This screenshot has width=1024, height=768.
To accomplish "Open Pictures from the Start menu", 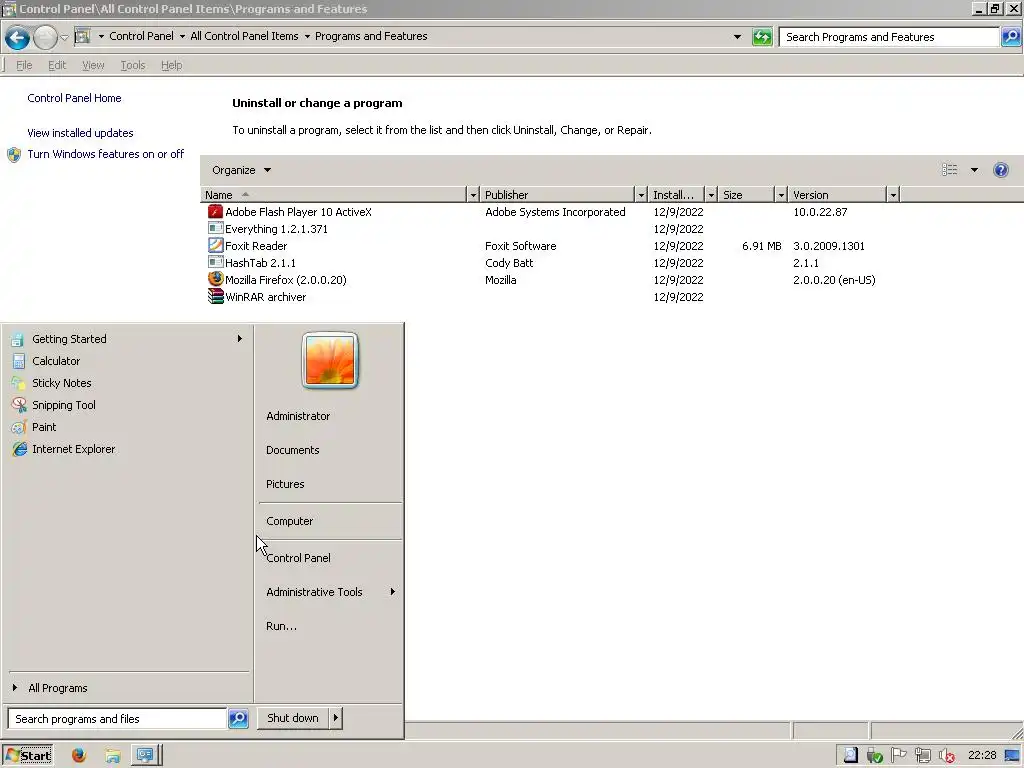I will 330,484.
